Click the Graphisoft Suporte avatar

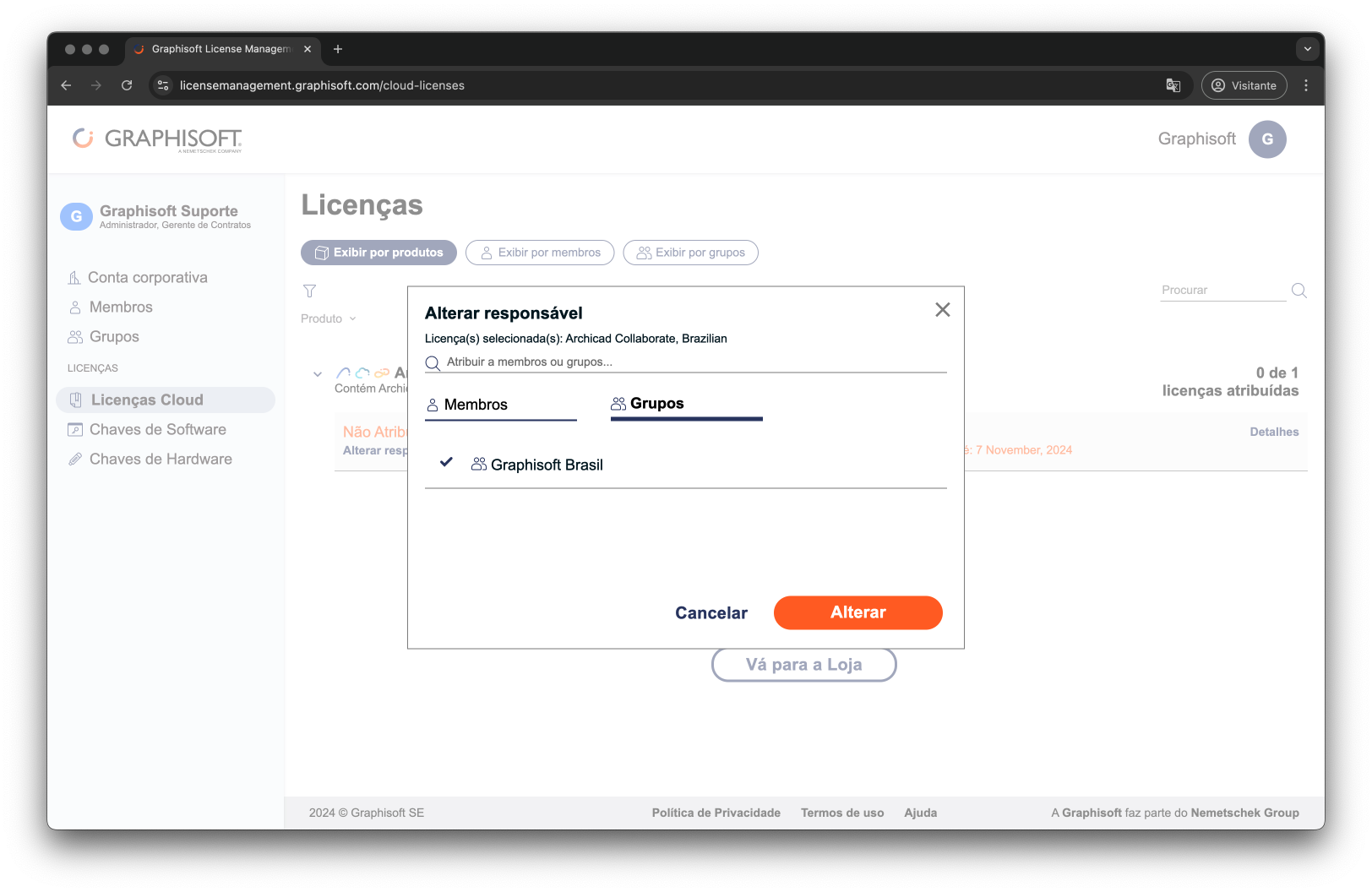(76, 216)
